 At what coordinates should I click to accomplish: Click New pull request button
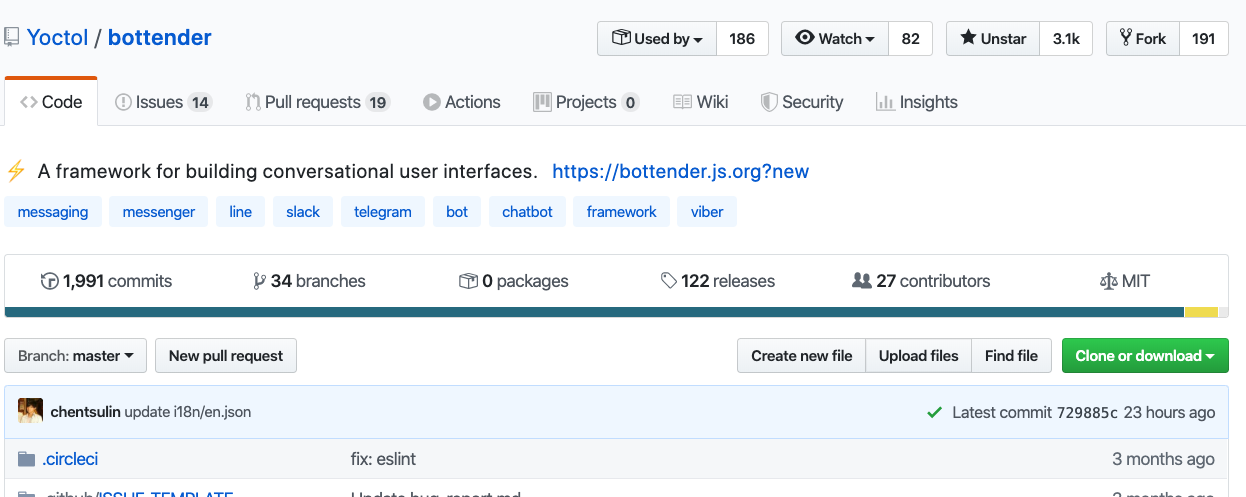click(226, 356)
